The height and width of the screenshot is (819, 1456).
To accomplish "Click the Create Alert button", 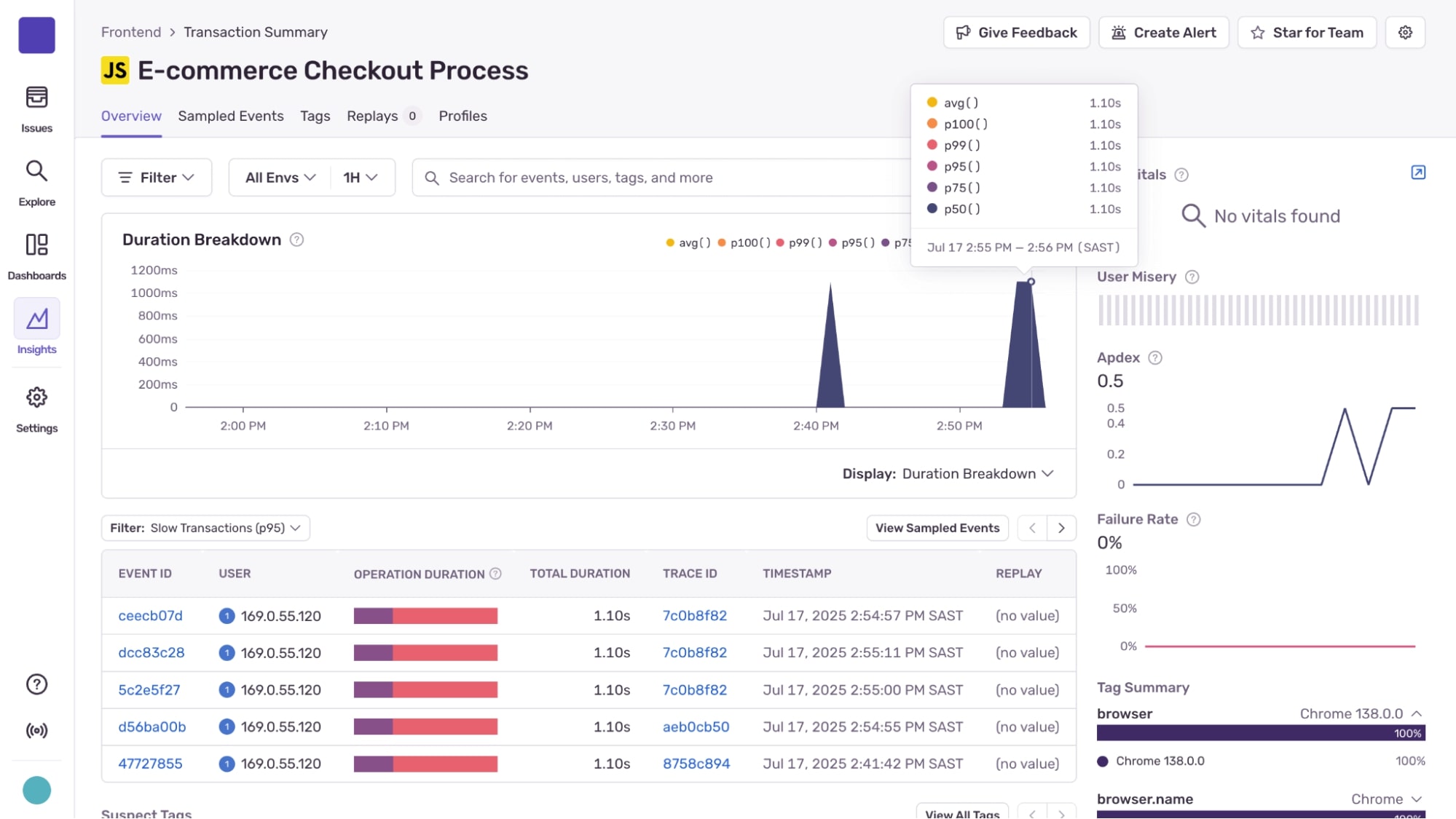I will (1163, 32).
